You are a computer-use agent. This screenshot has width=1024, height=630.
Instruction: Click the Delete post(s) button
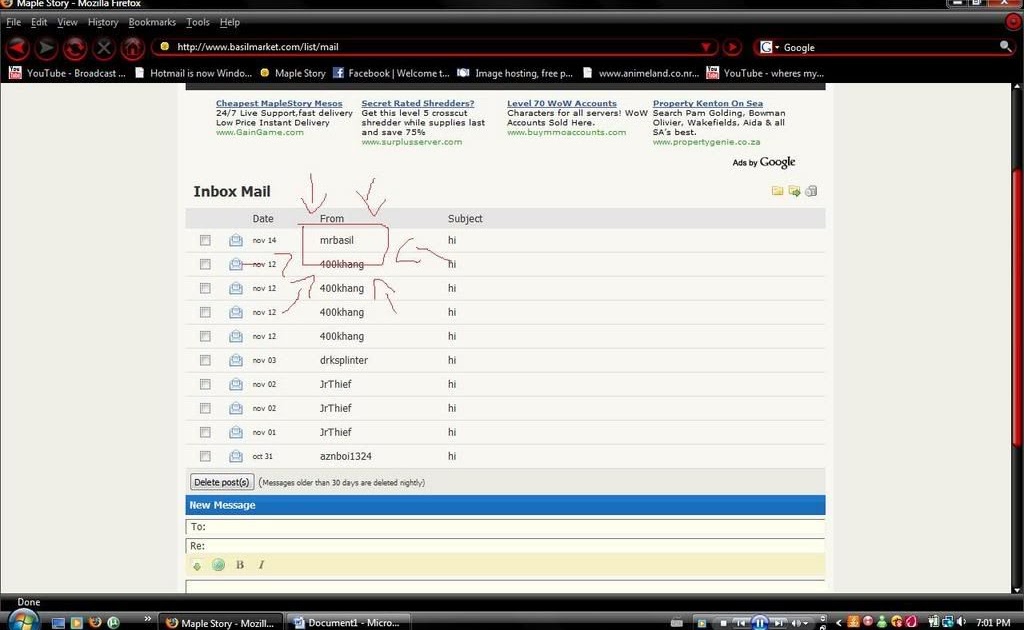[x=221, y=482]
